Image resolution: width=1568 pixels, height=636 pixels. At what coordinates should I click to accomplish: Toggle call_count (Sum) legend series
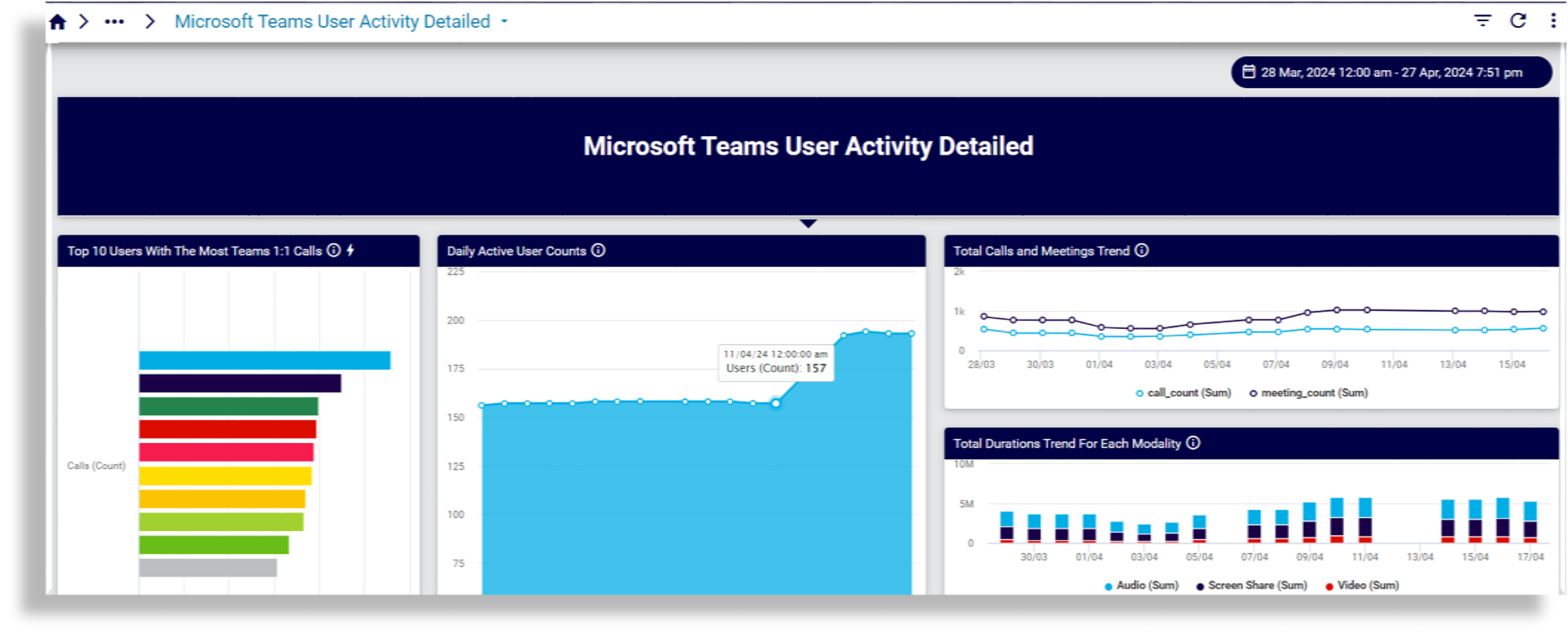pos(1183,393)
